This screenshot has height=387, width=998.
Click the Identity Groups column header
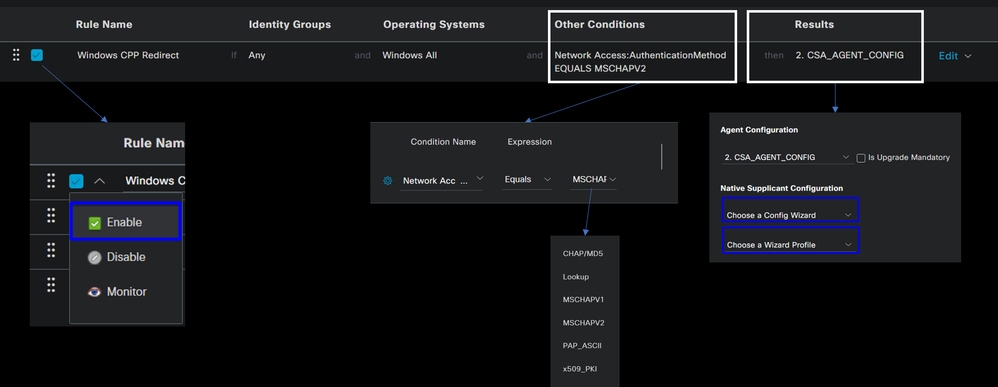click(x=290, y=24)
